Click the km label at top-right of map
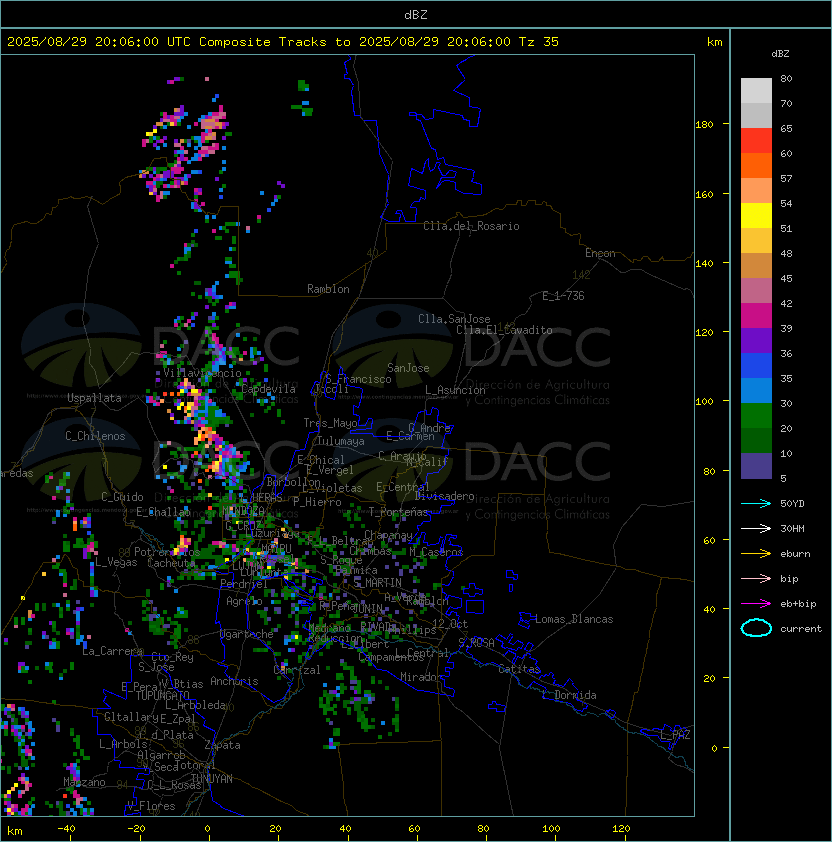This screenshot has height=842, width=832. click(714, 42)
